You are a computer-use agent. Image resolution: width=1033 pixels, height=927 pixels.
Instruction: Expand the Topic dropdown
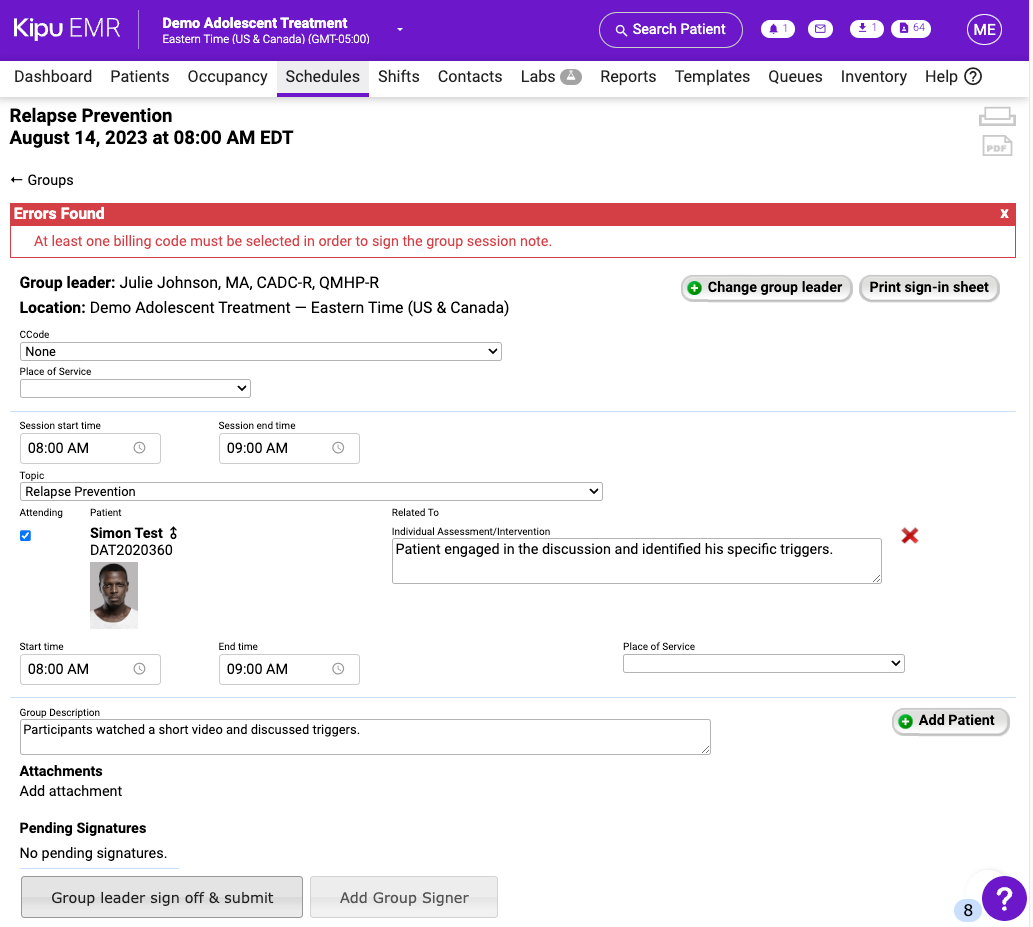pyautogui.click(x=311, y=492)
